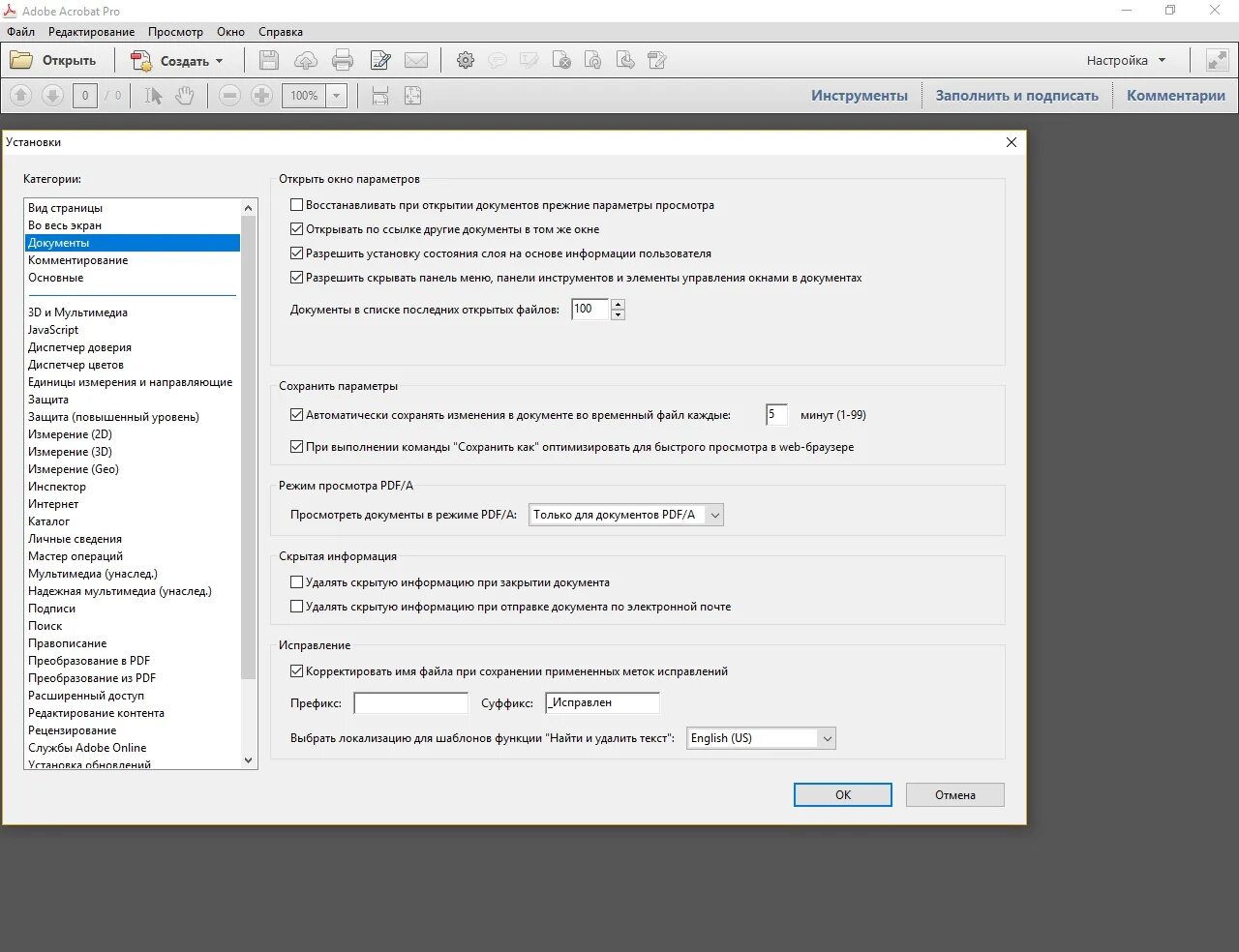Click the previous page up arrow icon

[x=21, y=96]
